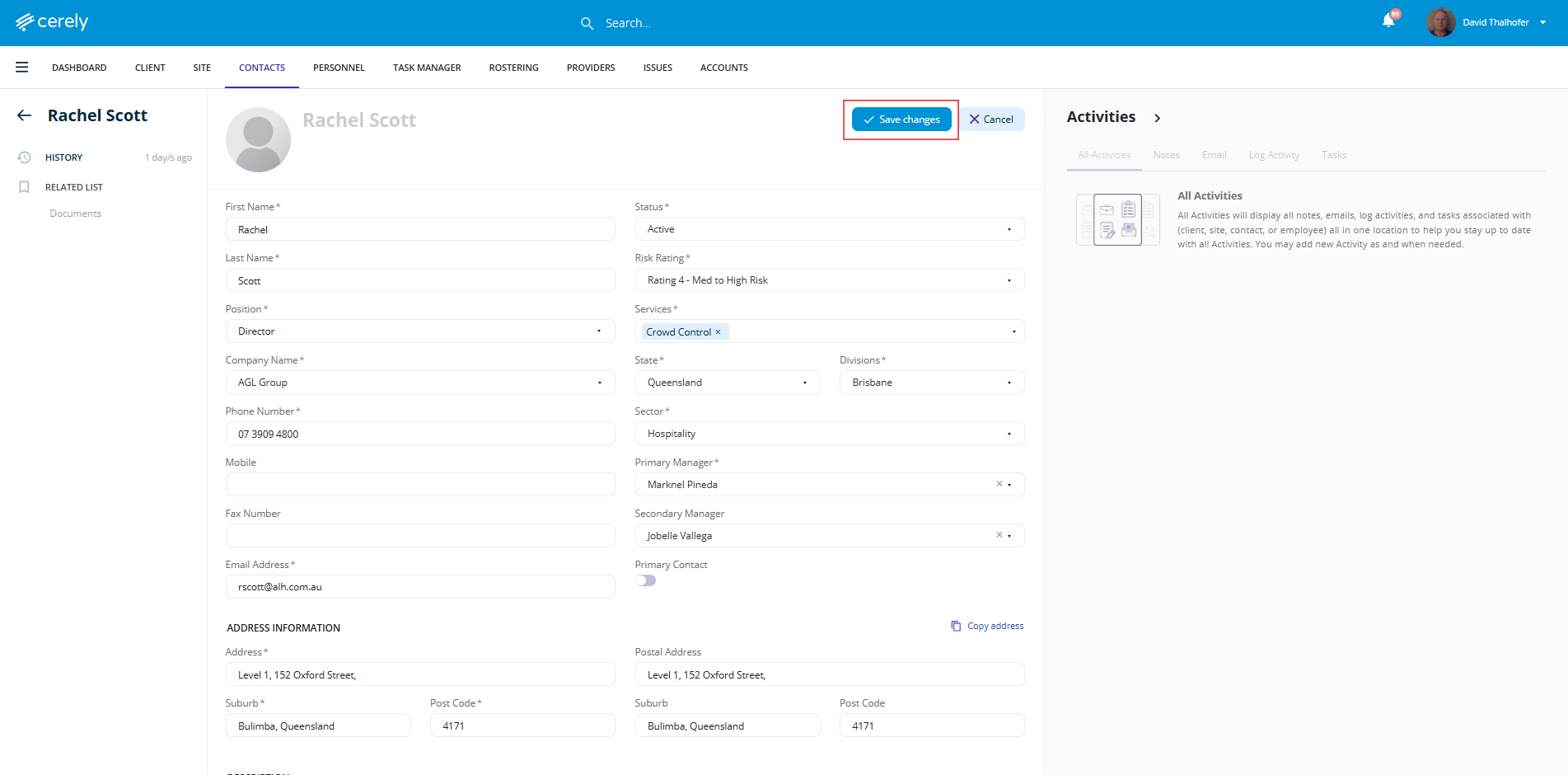
Task: Toggle the Primary Contact switch
Action: coord(646,580)
